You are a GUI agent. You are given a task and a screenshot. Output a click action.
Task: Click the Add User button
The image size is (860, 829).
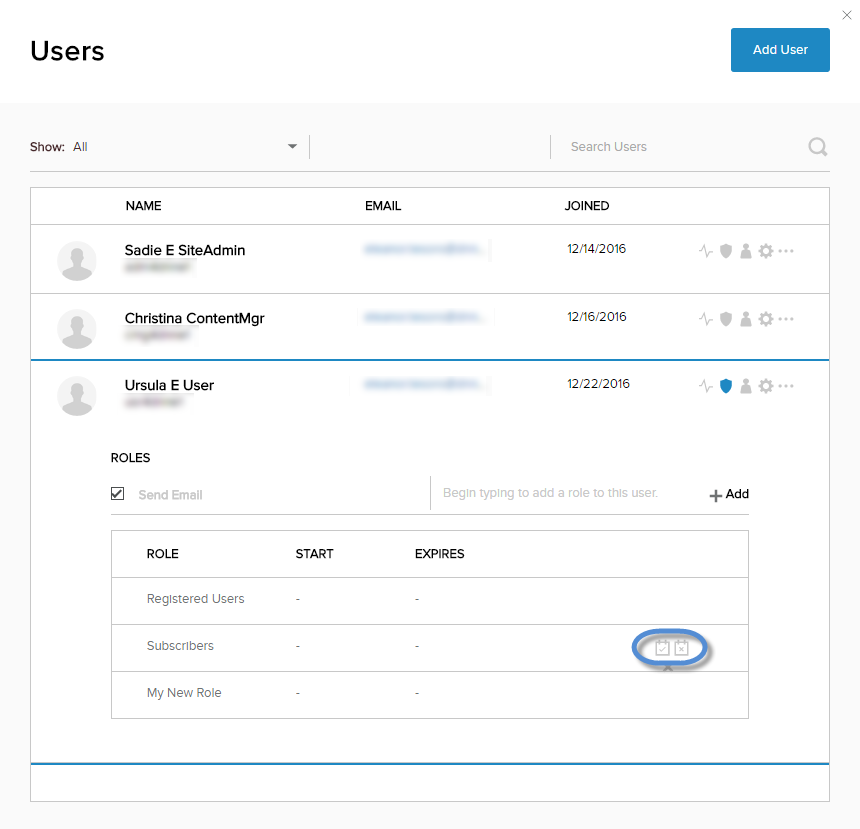click(x=780, y=50)
